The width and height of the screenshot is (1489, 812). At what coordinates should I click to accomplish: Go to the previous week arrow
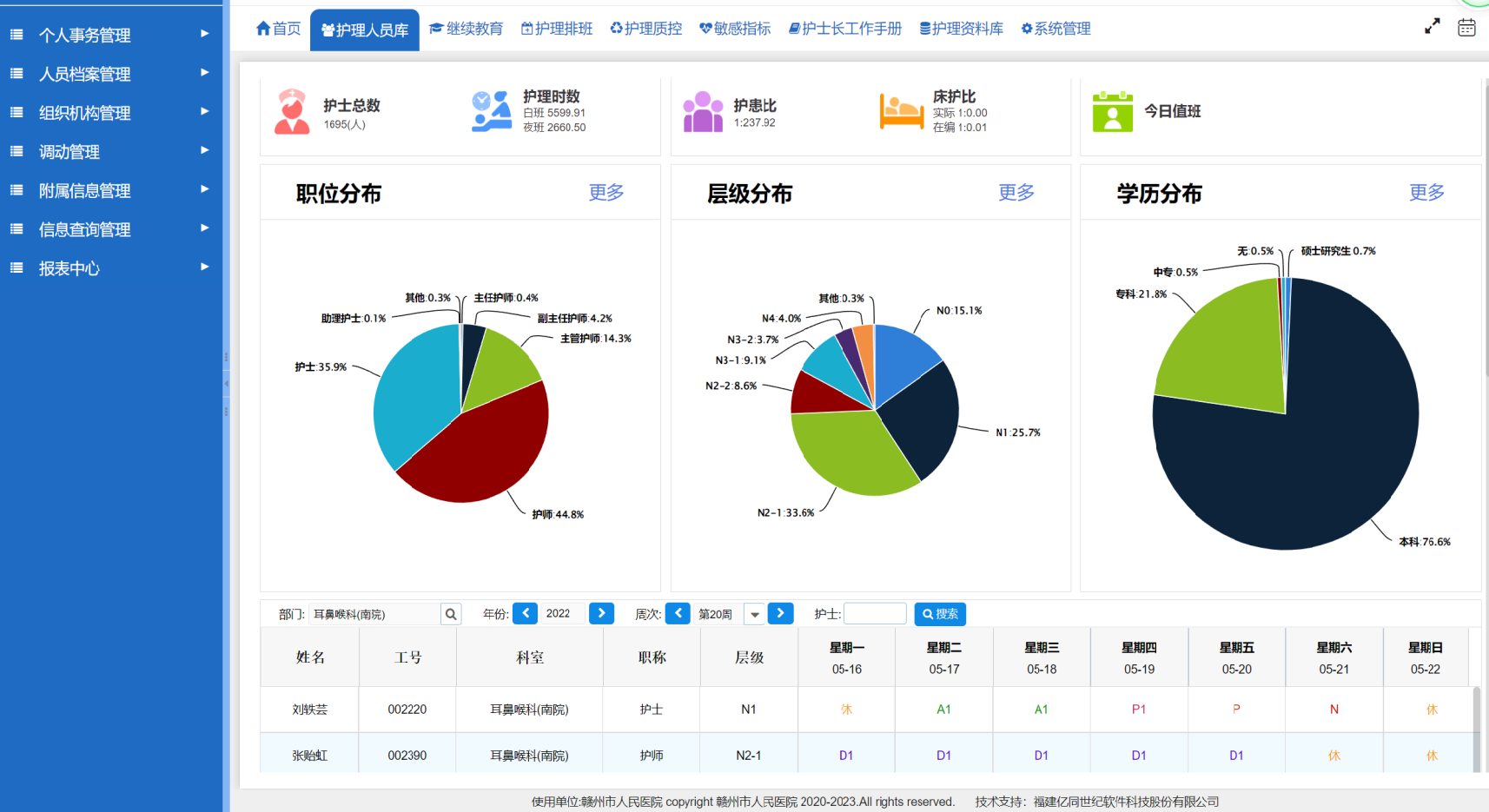(678, 613)
